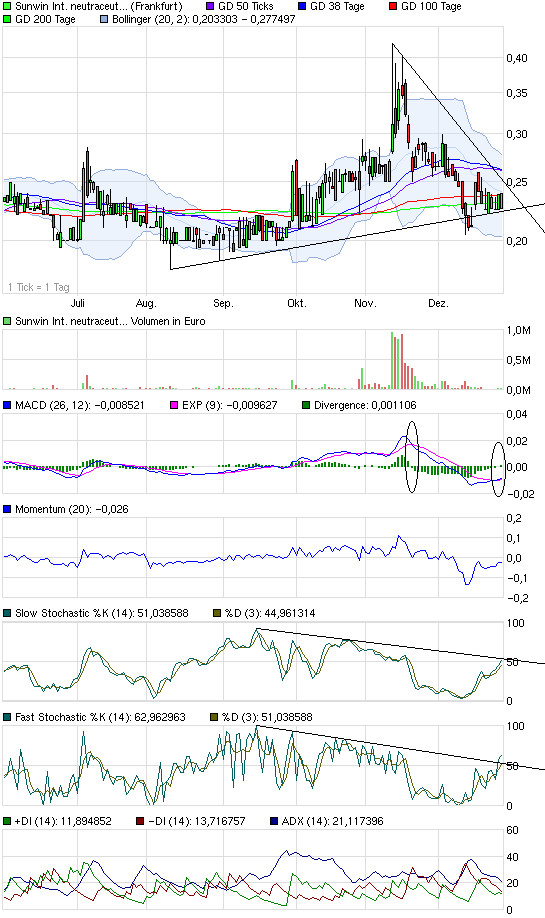Screen dimensions: 545x918
Task: Click Slow Stochastic %K value '51,038588'
Action: tap(163, 614)
